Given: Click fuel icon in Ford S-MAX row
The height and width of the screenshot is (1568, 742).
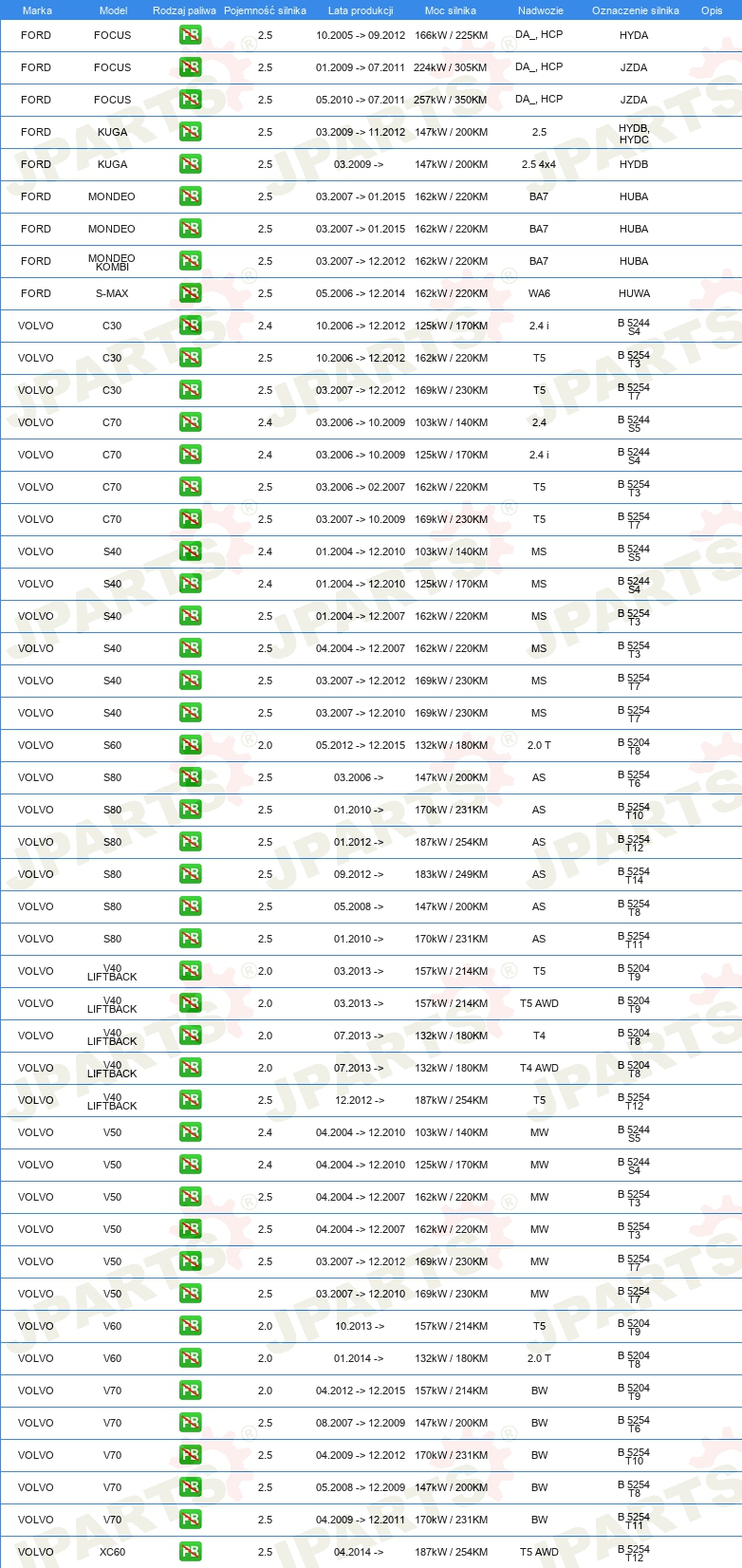Looking at the screenshot, I should tap(190, 293).
